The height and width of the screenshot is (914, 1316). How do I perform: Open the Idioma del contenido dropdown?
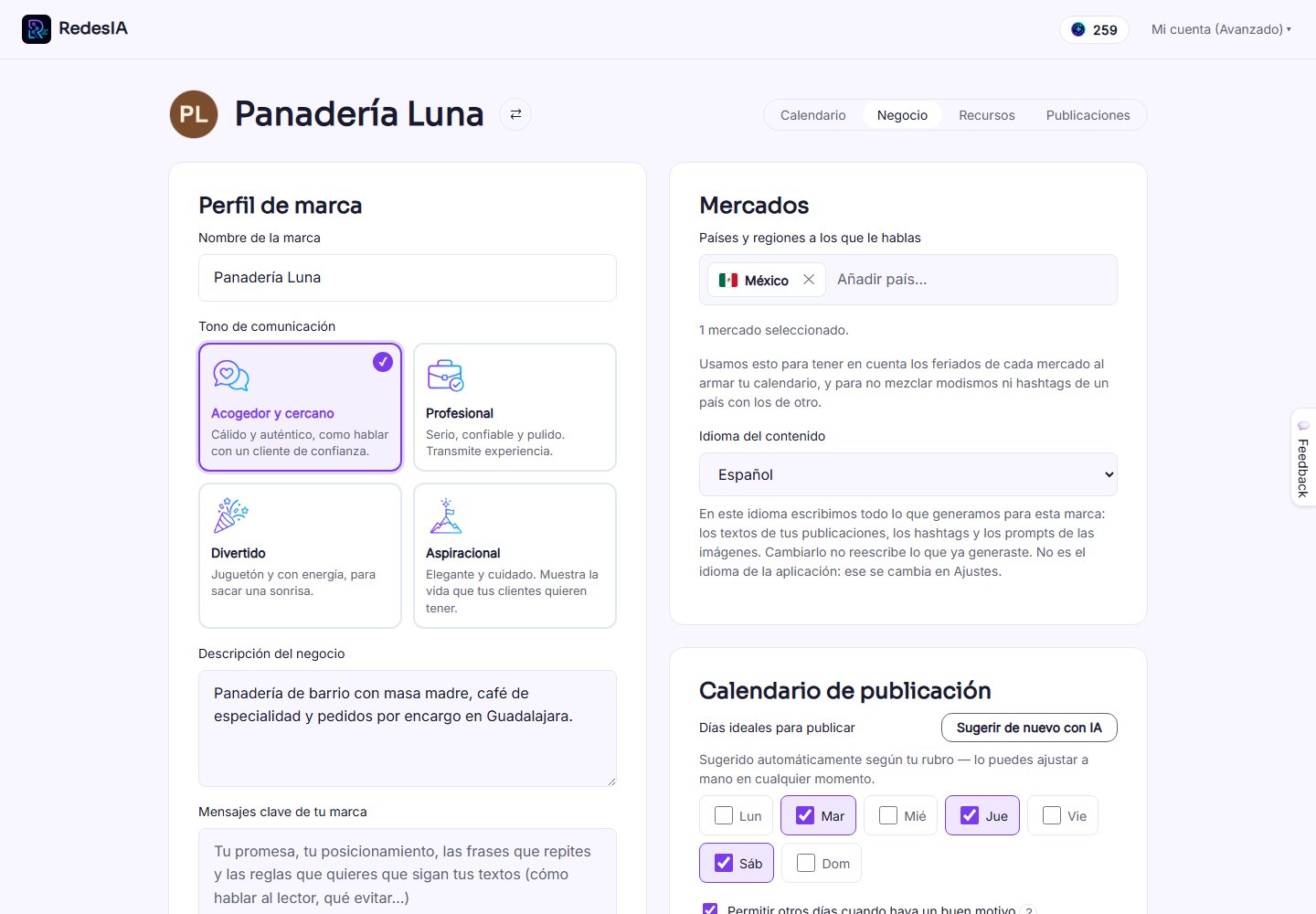pyautogui.click(x=907, y=474)
